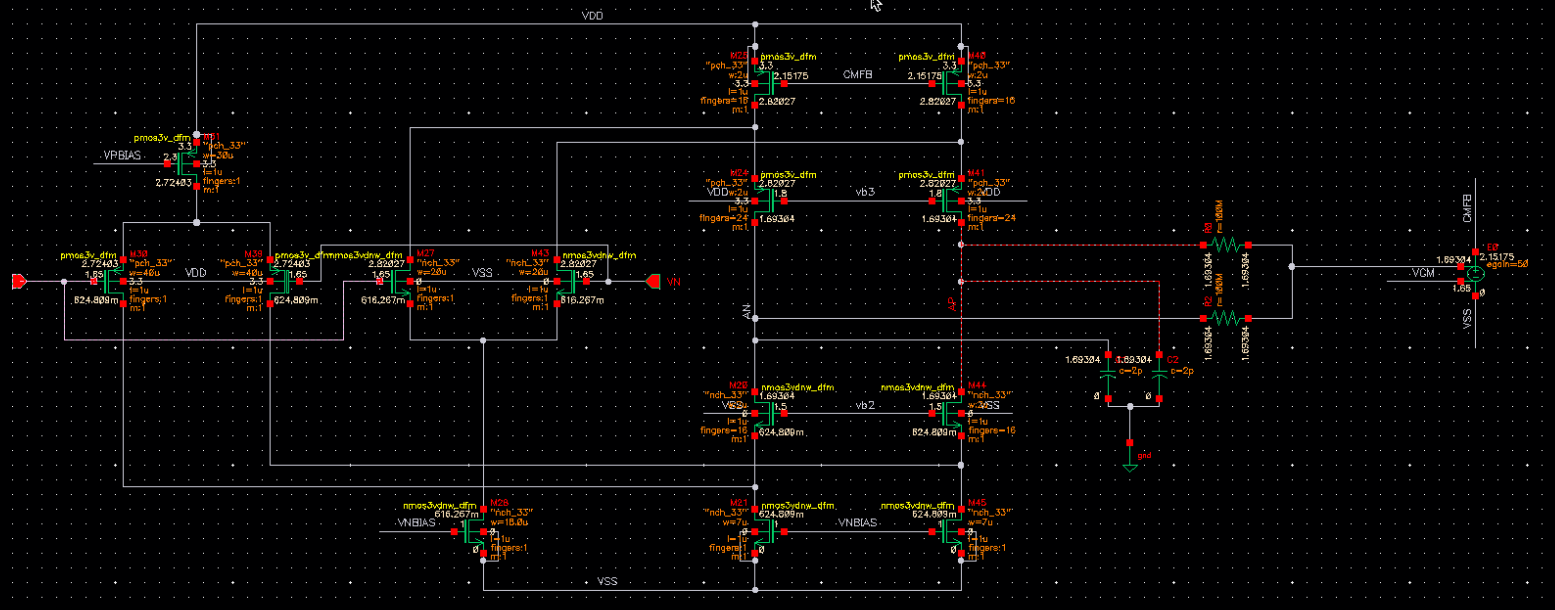Click VDD label between M30 and M39
1555x610 pixels.
pyautogui.click(x=196, y=273)
